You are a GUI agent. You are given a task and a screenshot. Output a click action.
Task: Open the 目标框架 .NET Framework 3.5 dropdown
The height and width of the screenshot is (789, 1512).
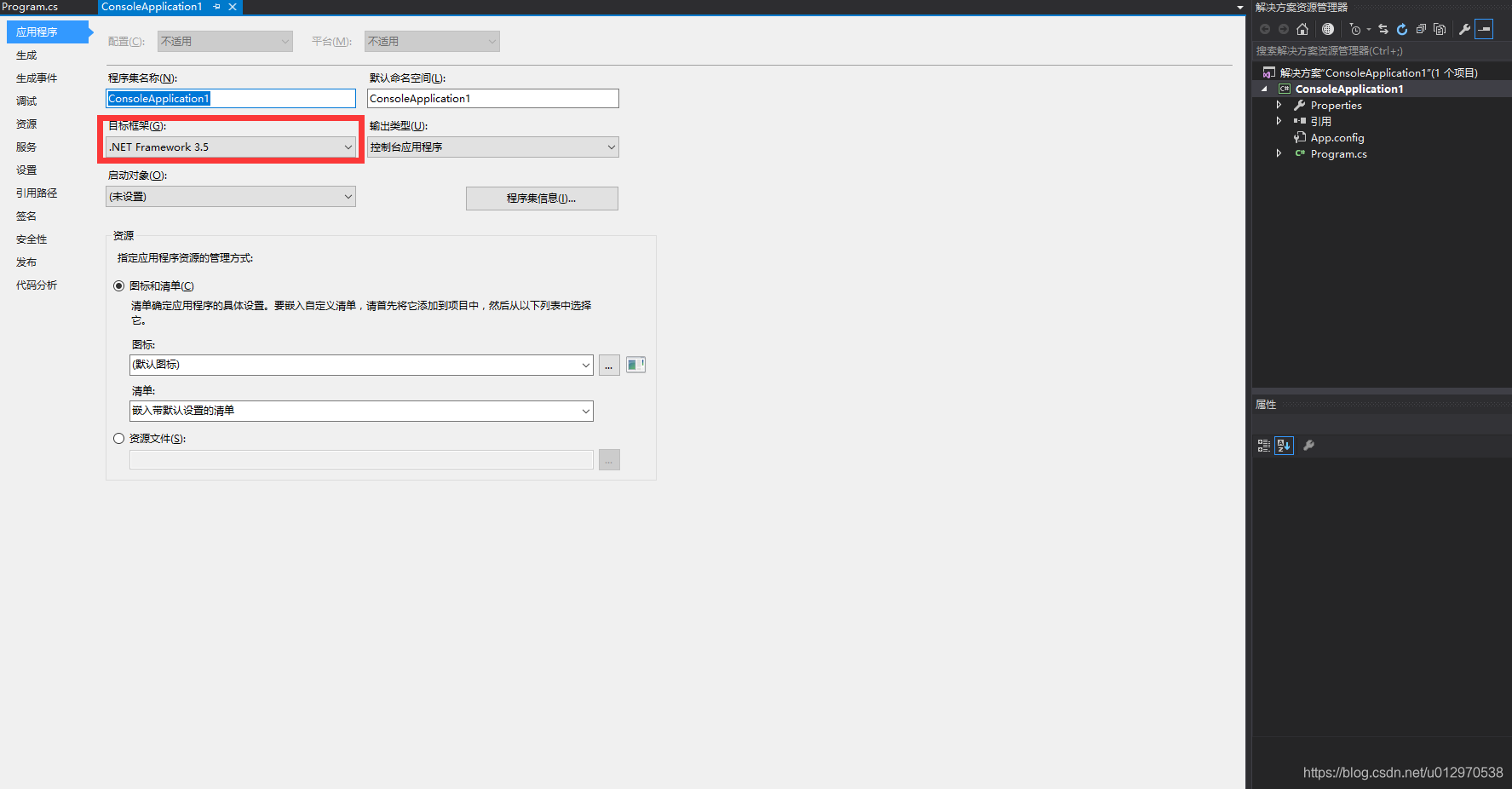231,147
